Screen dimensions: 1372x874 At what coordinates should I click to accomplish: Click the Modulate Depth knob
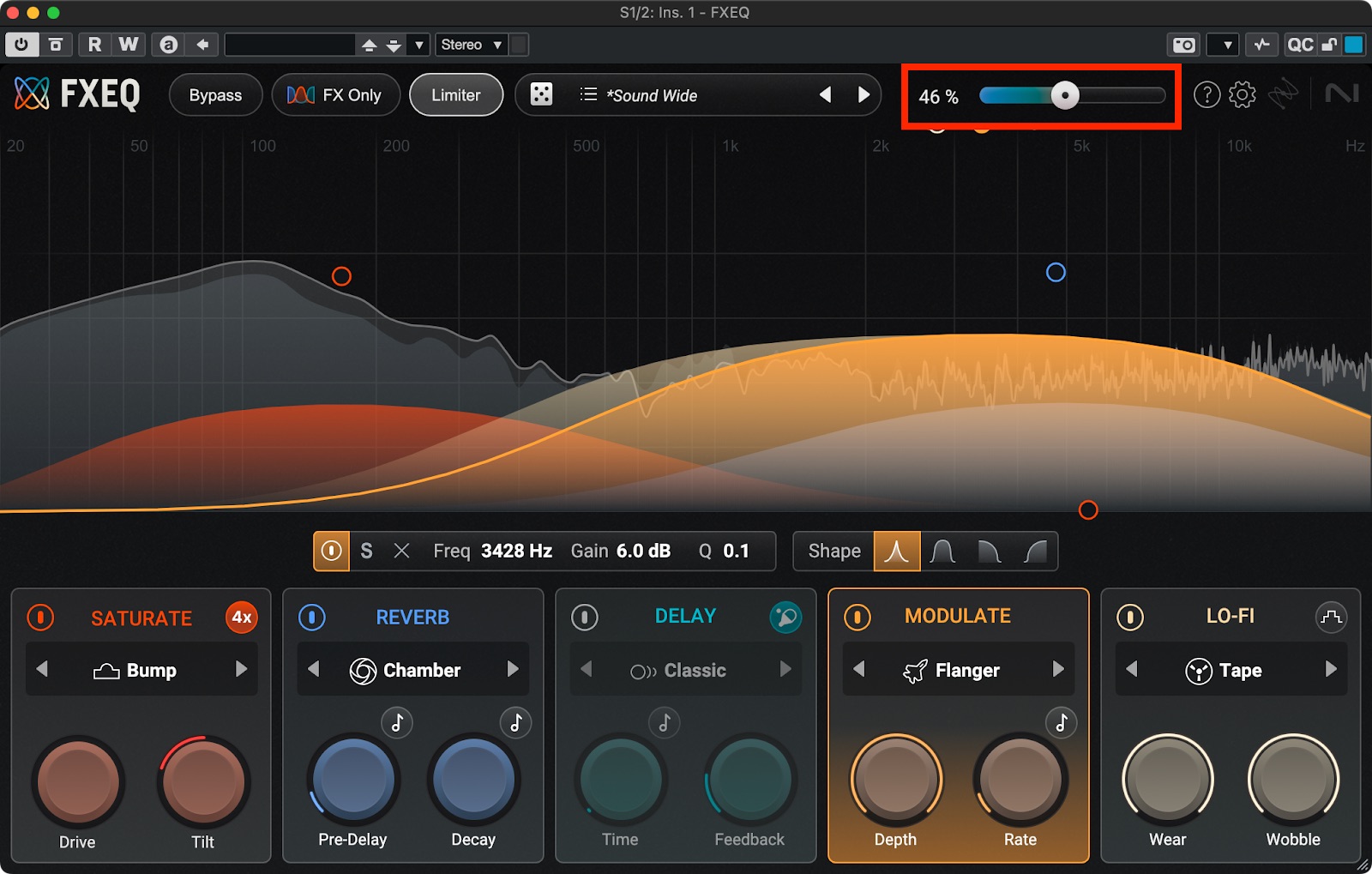point(896,780)
